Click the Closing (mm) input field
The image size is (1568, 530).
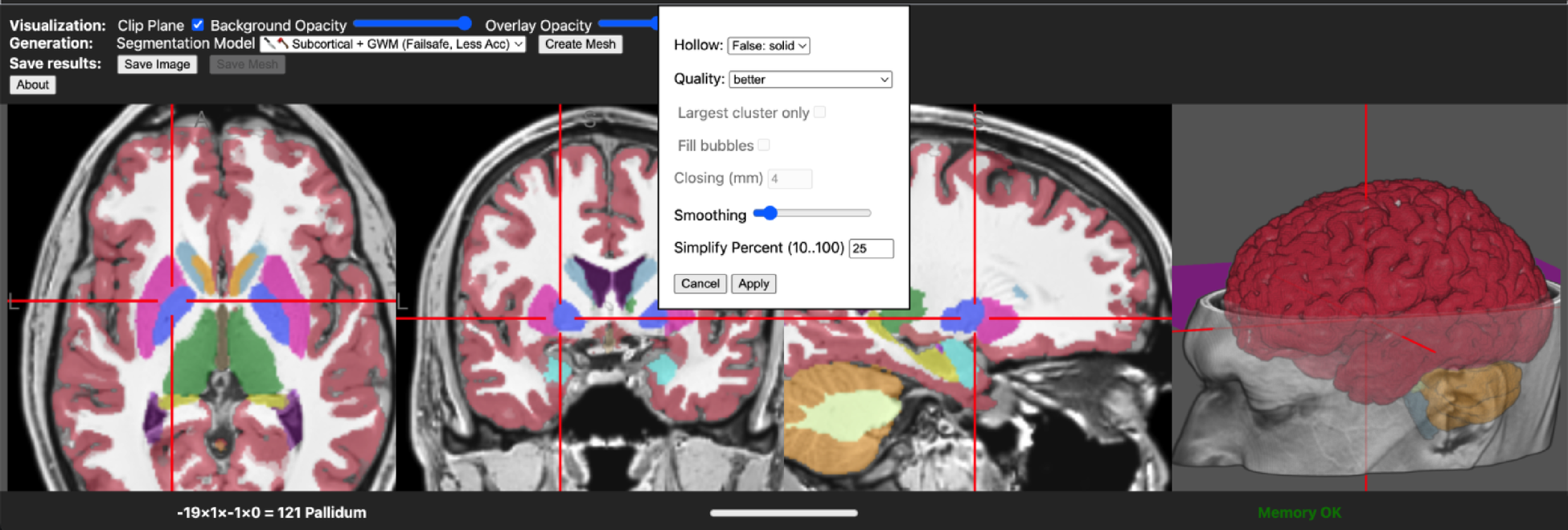point(790,179)
